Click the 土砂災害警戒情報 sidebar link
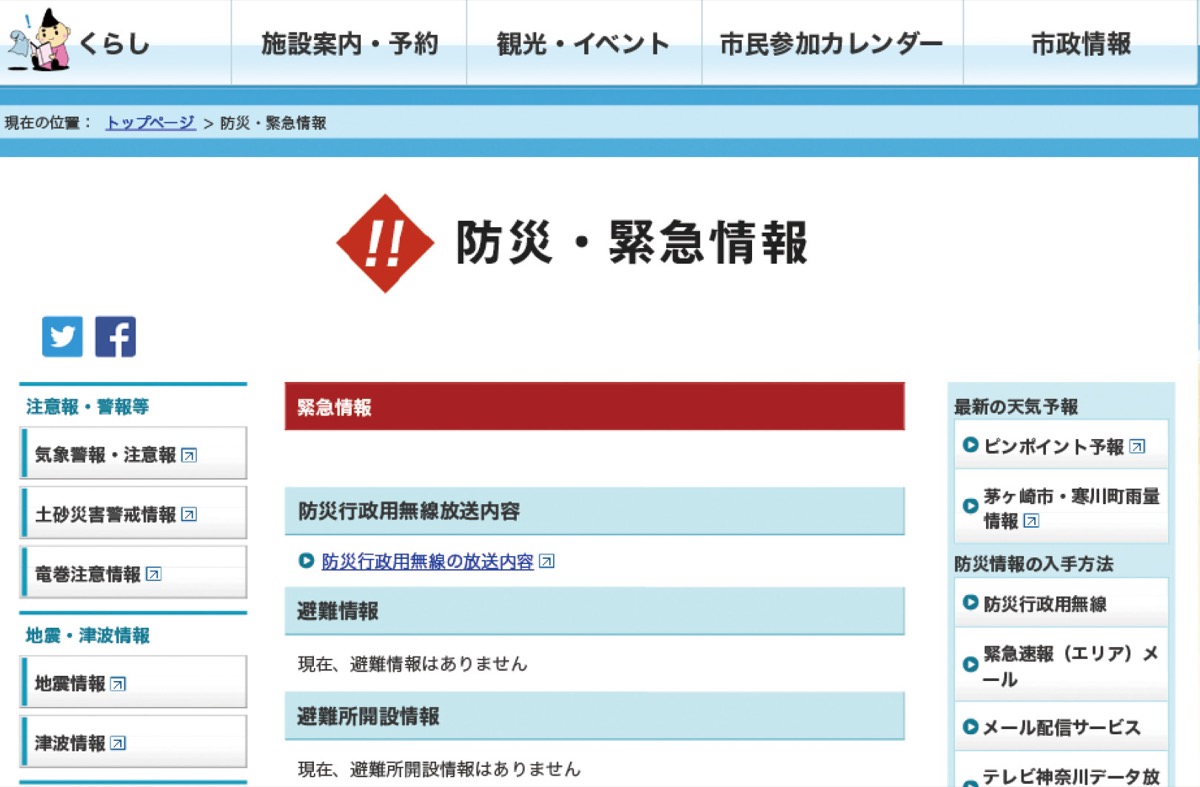Viewport: 1200px width, 787px height. coord(105,513)
